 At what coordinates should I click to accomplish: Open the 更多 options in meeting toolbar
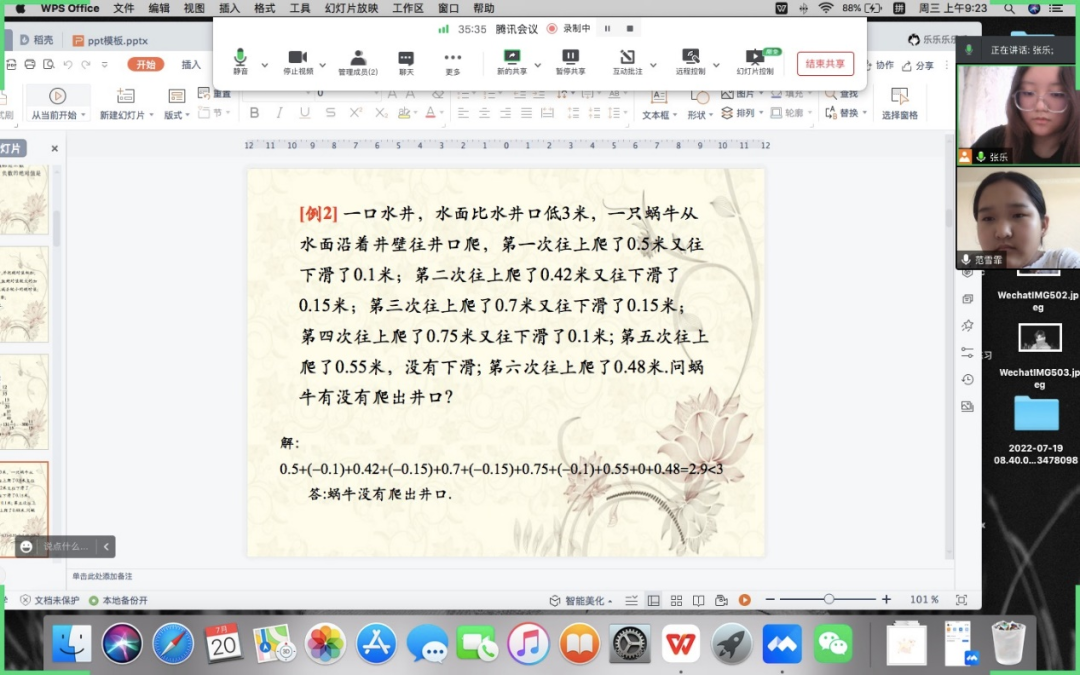[453, 62]
